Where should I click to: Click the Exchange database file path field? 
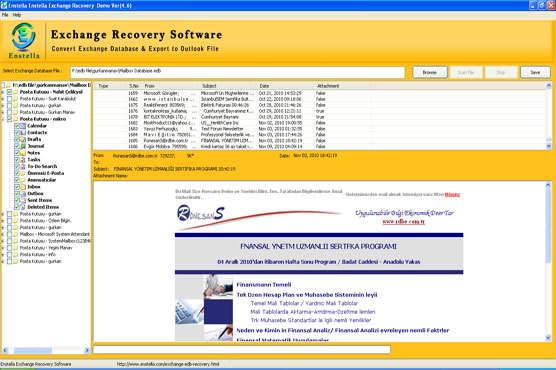(237, 72)
